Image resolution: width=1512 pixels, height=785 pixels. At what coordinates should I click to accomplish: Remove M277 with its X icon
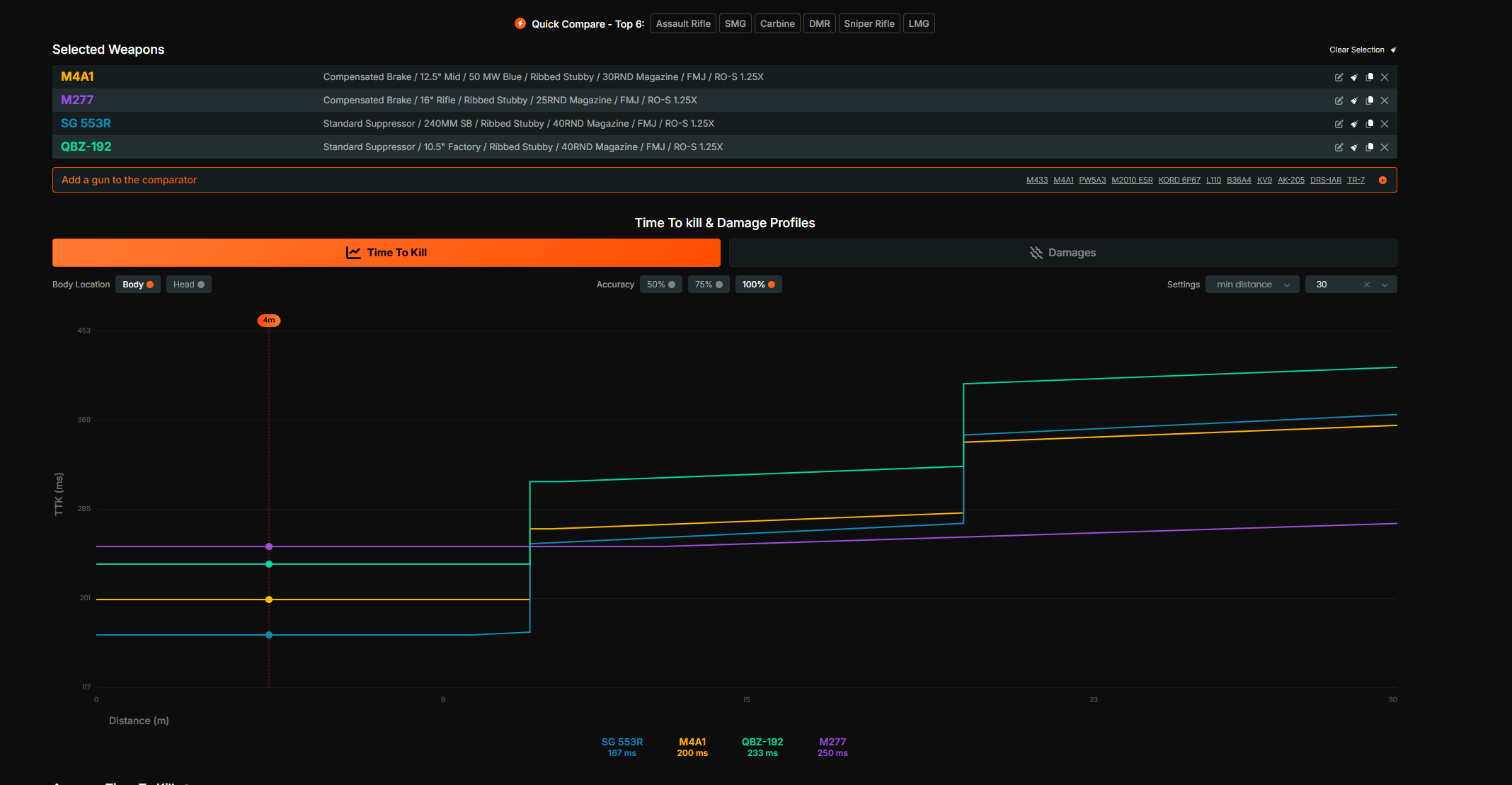pyautogui.click(x=1385, y=101)
